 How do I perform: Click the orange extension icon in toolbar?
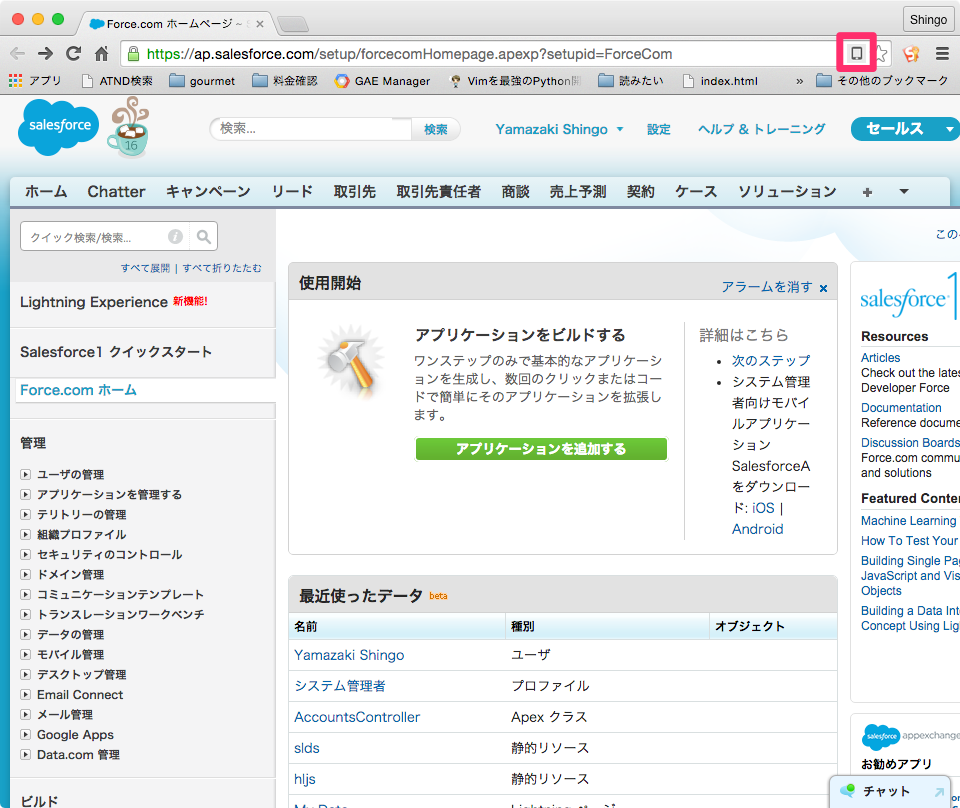pos(911,54)
